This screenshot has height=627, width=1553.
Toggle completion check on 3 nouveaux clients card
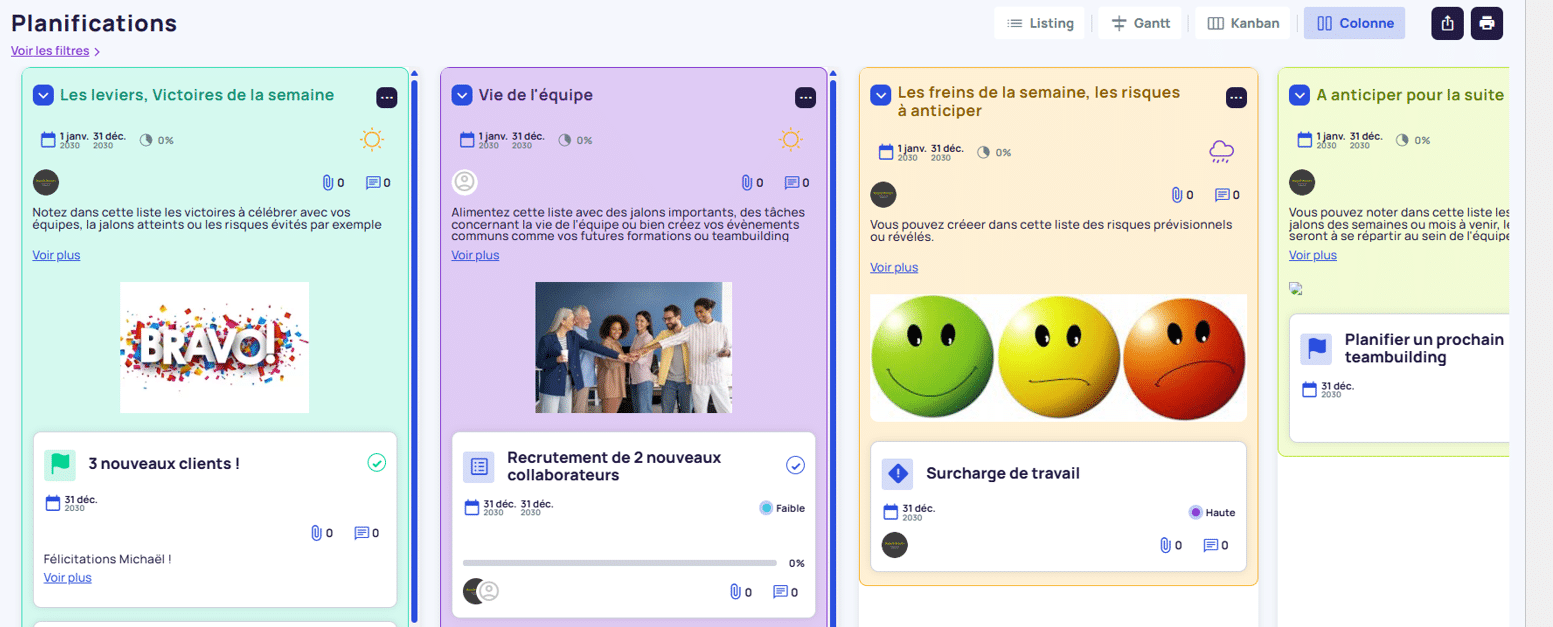point(377,463)
